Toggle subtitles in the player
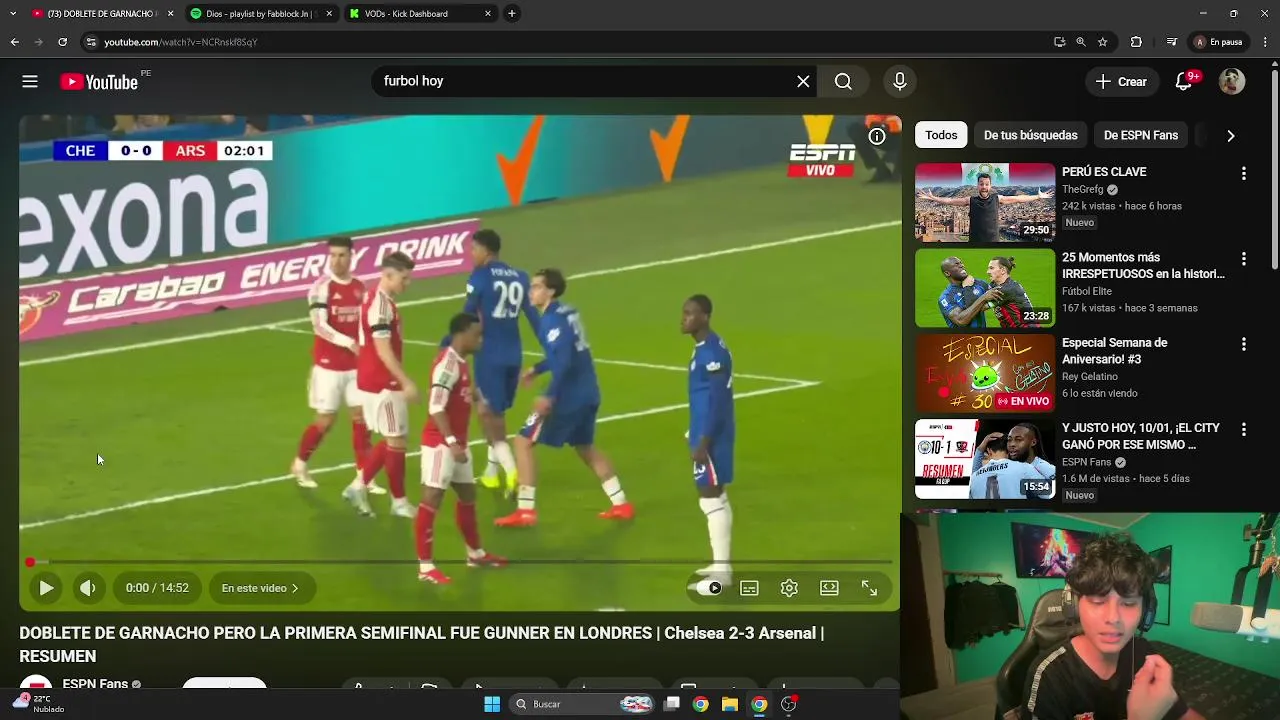 [749, 588]
